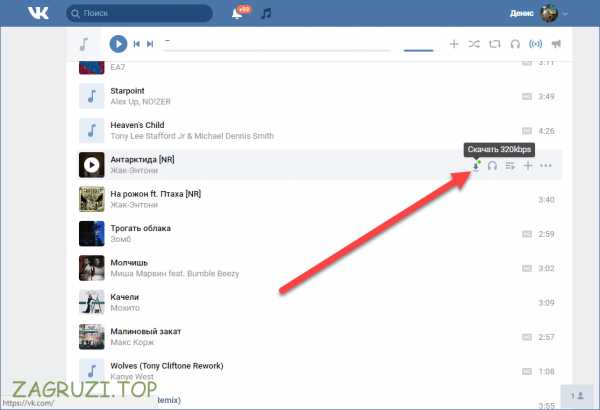Play Трогать облака cover thumbnail
The width and height of the screenshot is (600, 410).
(x=91, y=234)
